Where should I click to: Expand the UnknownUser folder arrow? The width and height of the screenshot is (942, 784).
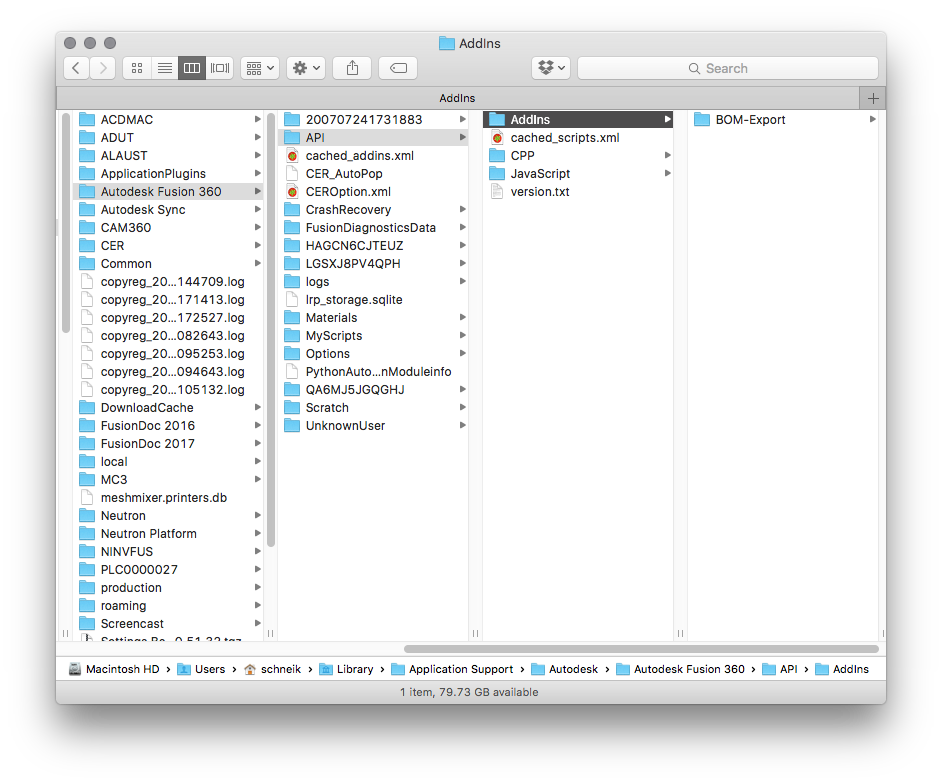463,426
